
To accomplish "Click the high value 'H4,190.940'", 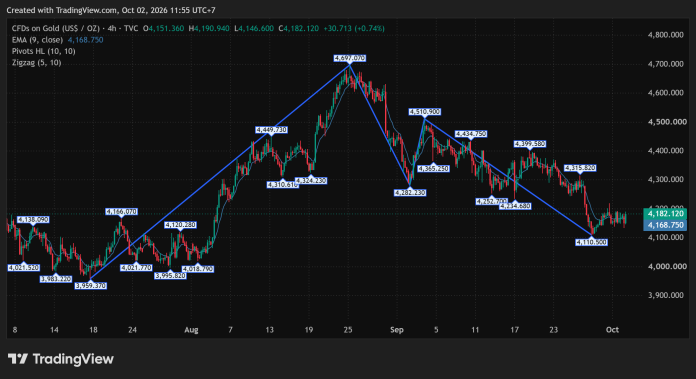I will 209,28.
